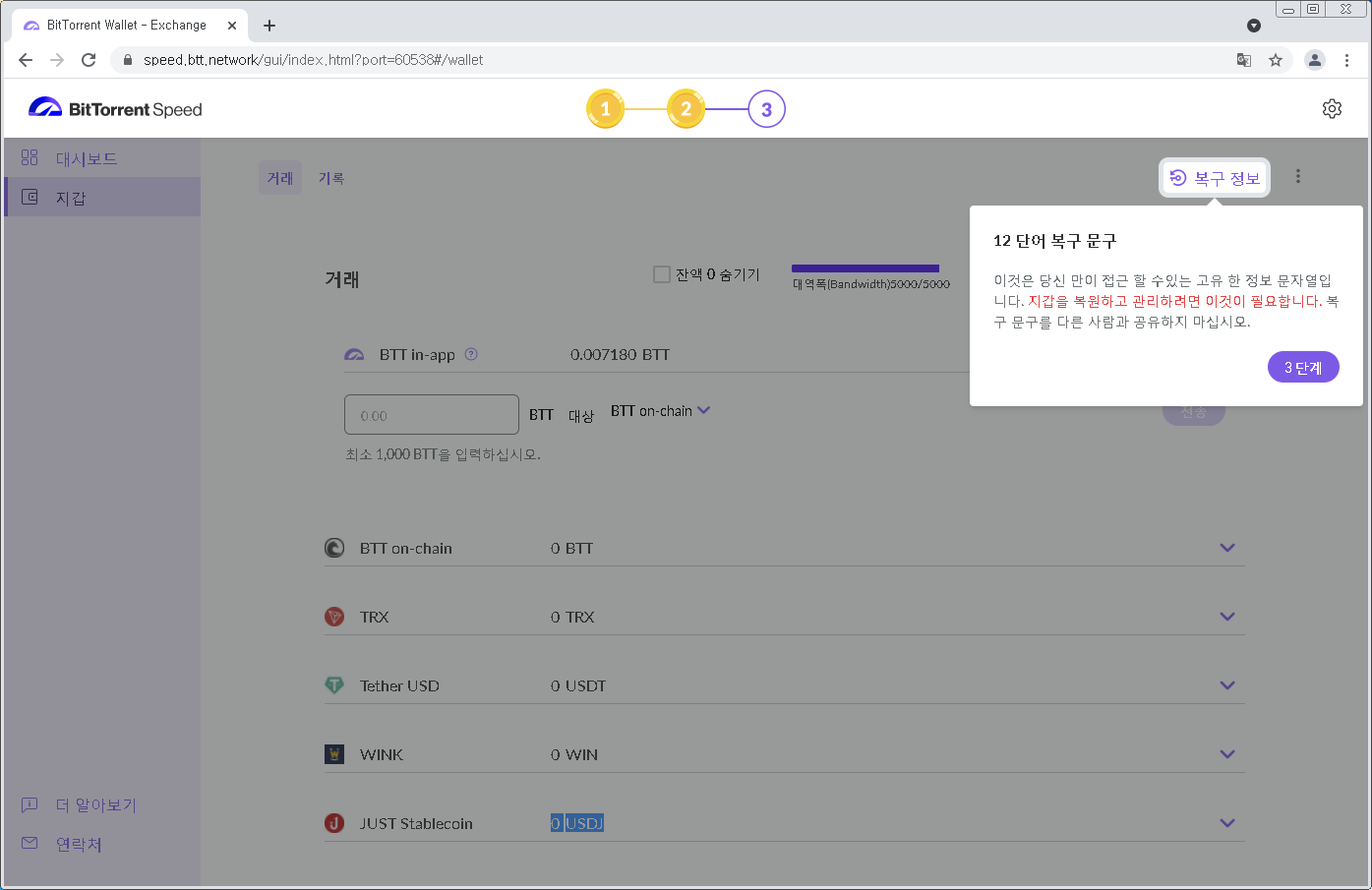Expand the Tether USD row

point(1227,685)
